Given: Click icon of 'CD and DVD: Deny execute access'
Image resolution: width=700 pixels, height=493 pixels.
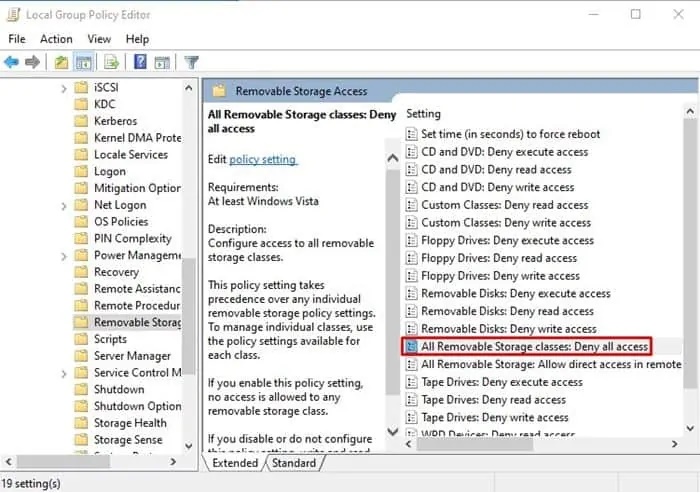Looking at the screenshot, I should coord(411,152).
